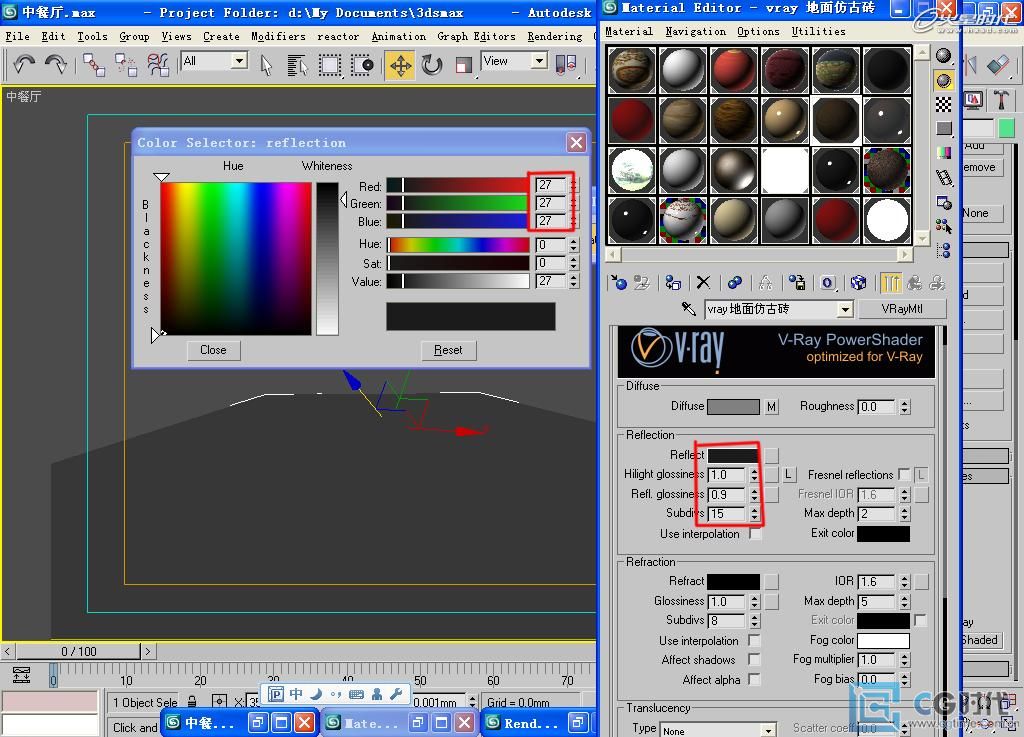This screenshot has height=737, width=1024.
Task: Click Get Material icon in Material Editor
Action: pyautogui.click(x=618, y=283)
